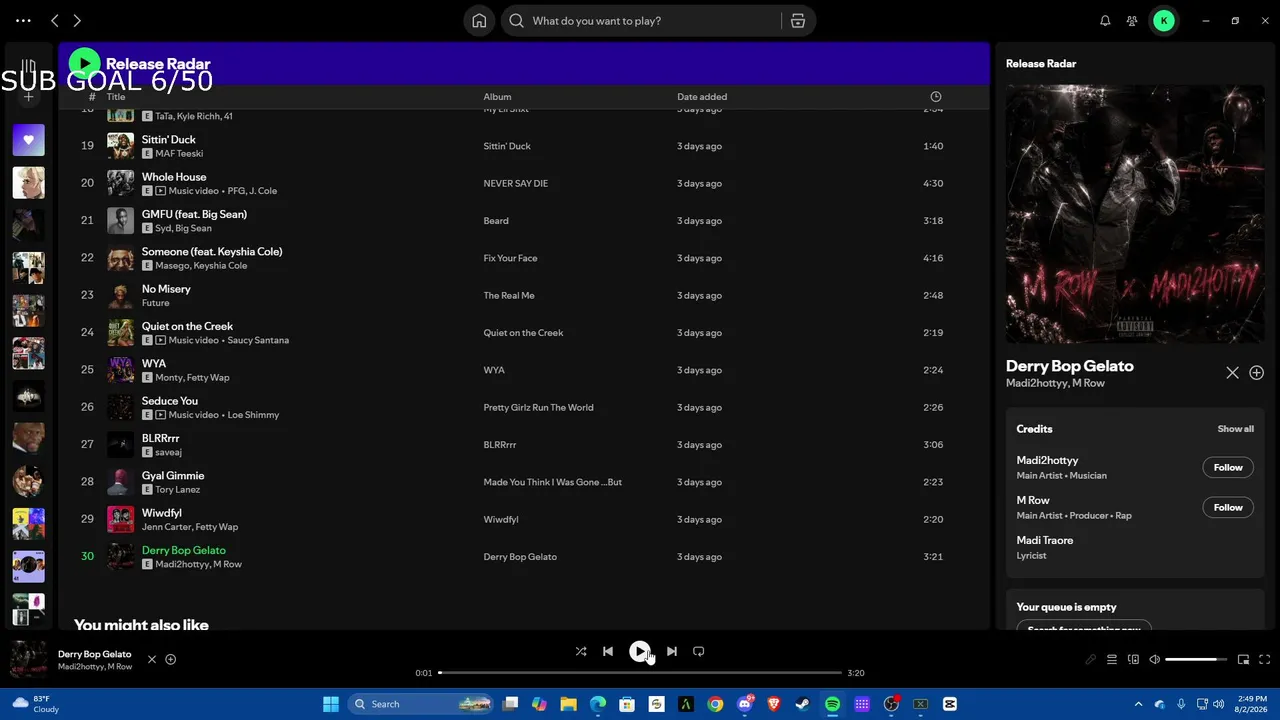Follow M Row
Image resolution: width=1280 pixels, height=720 pixels.
[x=1228, y=508]
